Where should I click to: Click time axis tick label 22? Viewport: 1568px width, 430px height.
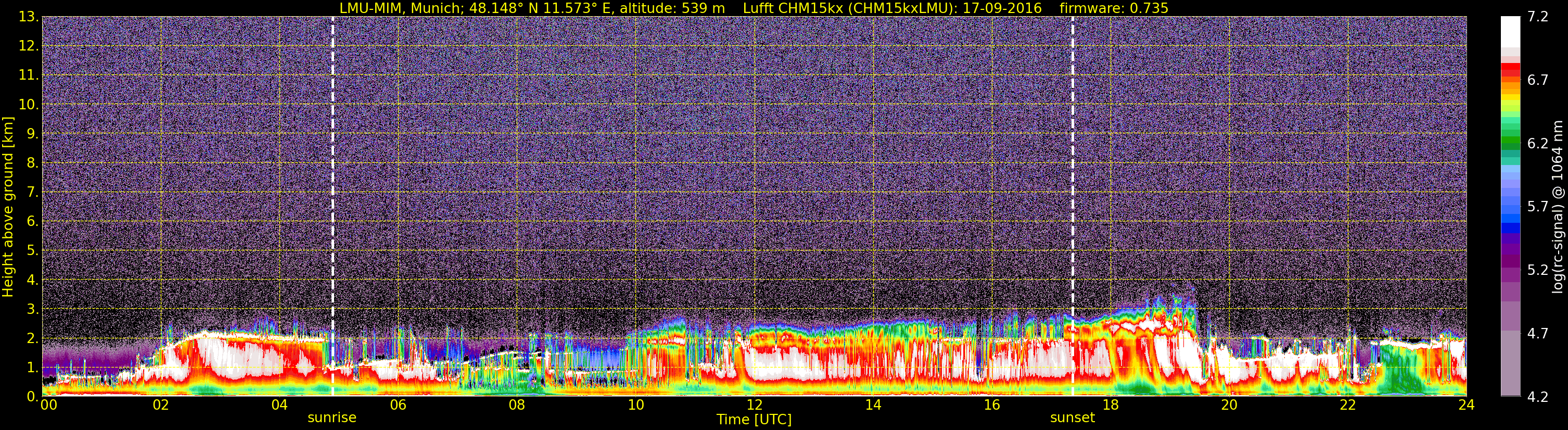tap(1348, 405)
